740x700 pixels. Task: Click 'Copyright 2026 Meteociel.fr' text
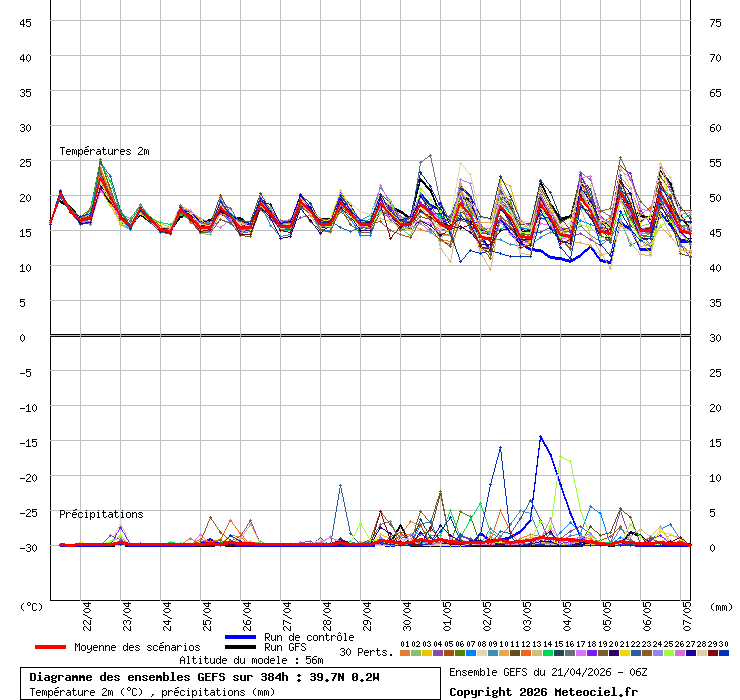(x=542, y=691)
